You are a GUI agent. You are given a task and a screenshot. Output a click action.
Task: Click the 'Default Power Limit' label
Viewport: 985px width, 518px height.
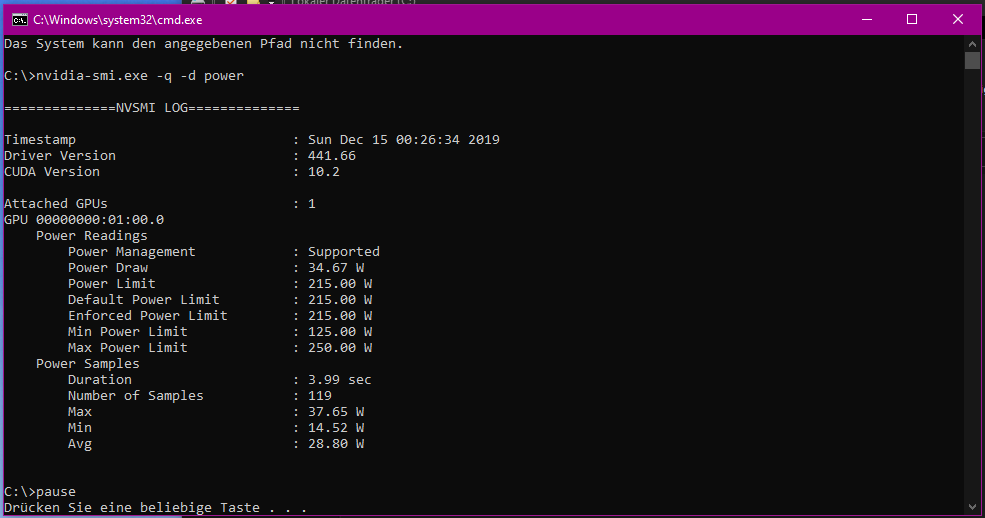click(x=144, y=300)
